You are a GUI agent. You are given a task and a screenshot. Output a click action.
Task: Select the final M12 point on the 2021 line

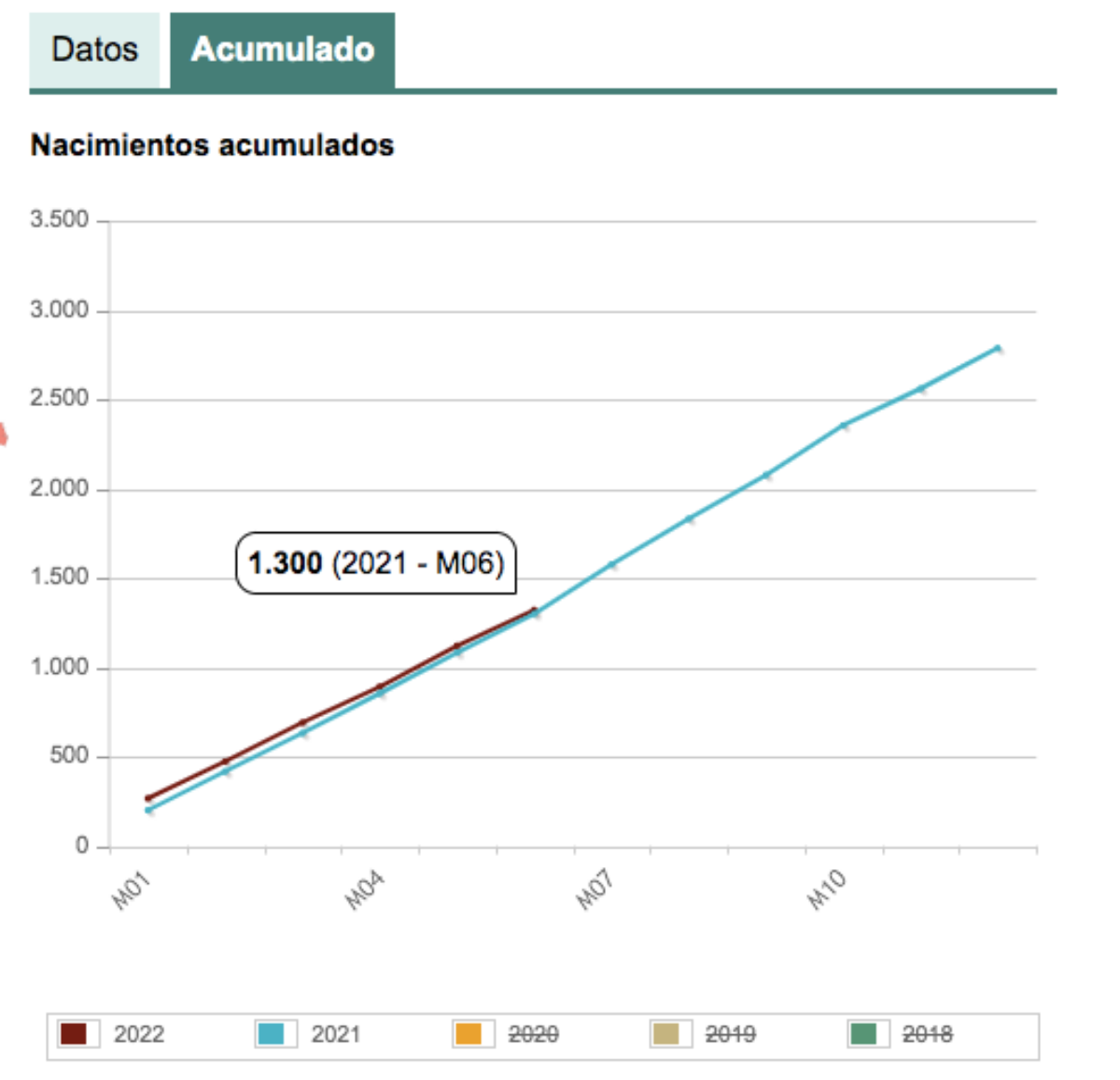[x=1001, y=346]
